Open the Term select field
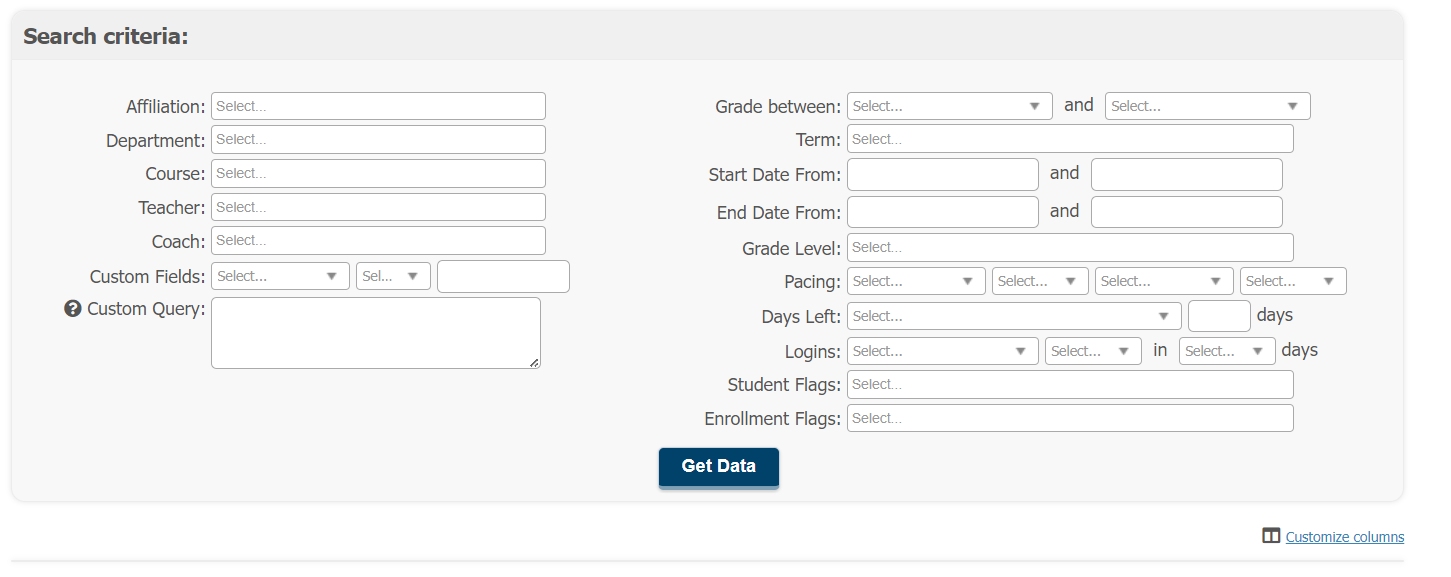This screenshot has width=1451, height=577. point(1070,139)
